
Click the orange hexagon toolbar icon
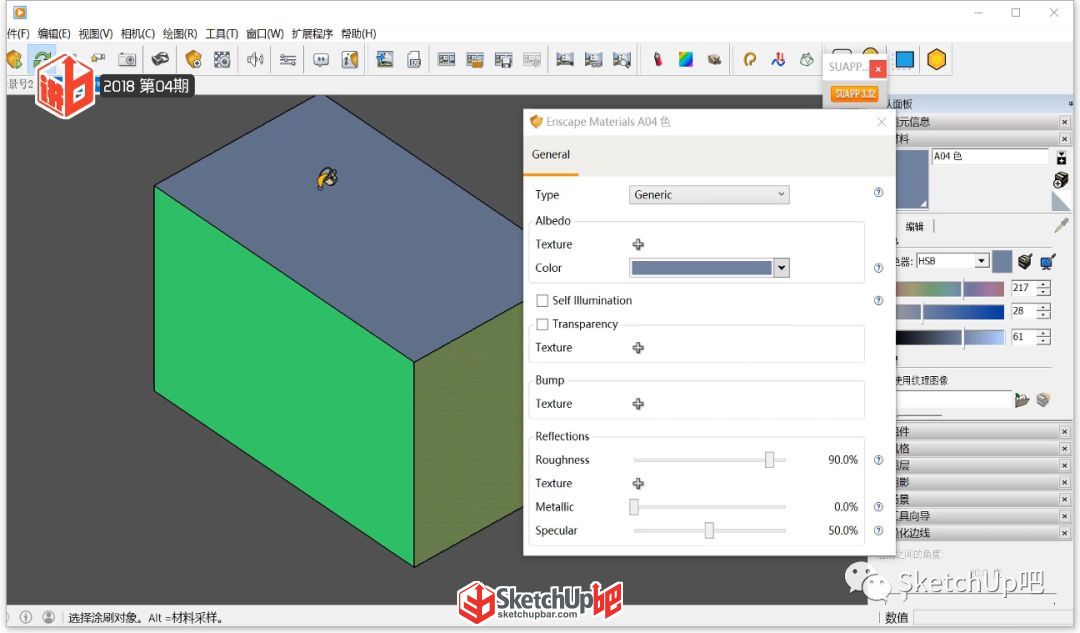pos(936,60)
